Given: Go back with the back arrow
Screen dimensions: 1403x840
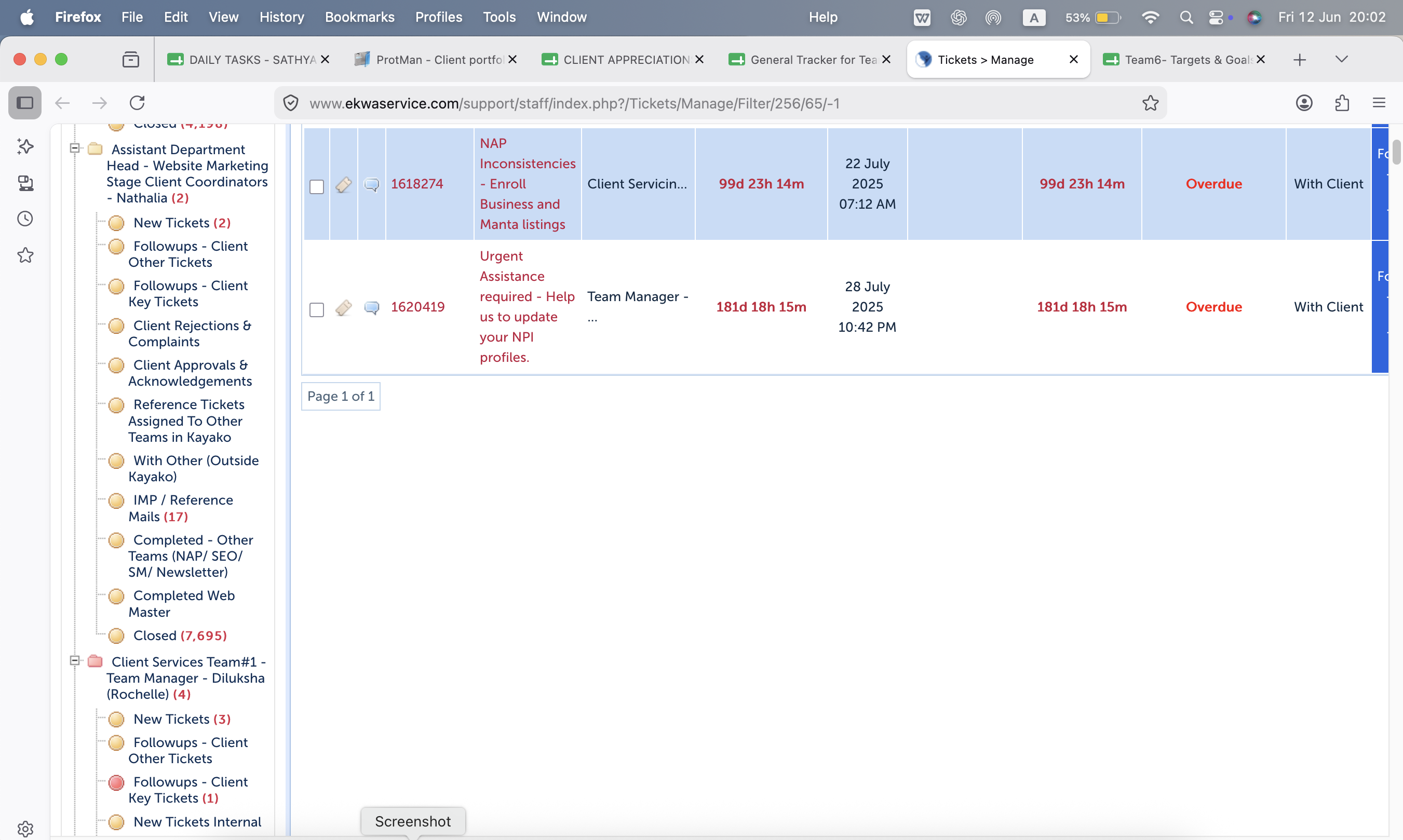Looking at the screenshot, I should point(62,103).
